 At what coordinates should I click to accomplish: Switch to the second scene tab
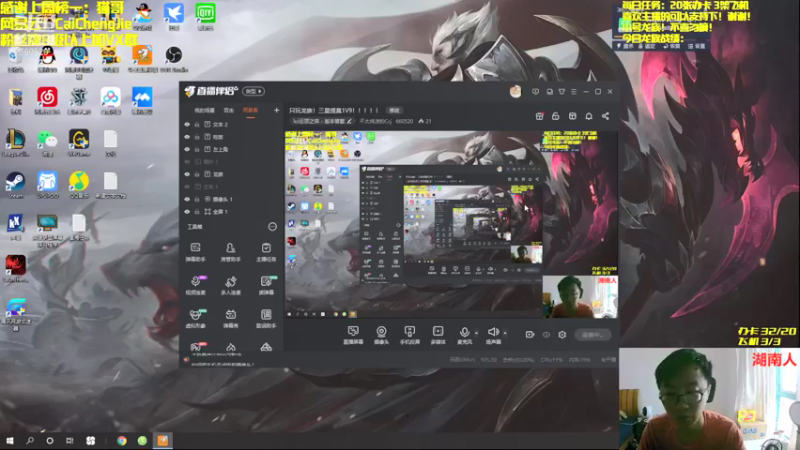click(229, 111)
